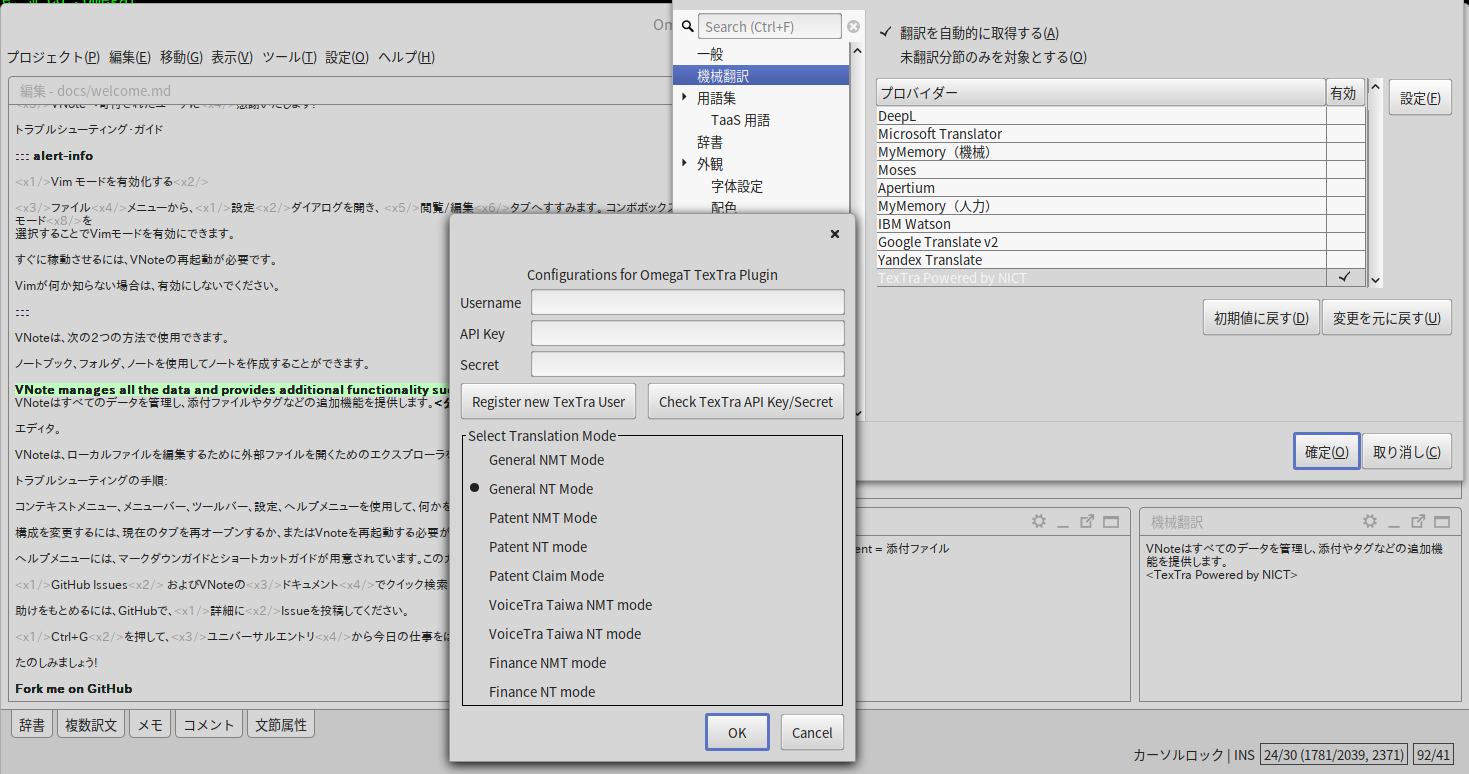Maximize the 機械翻訳 panel
This screenshot has height=774, width=1469.
click(x=1441, y=521)
